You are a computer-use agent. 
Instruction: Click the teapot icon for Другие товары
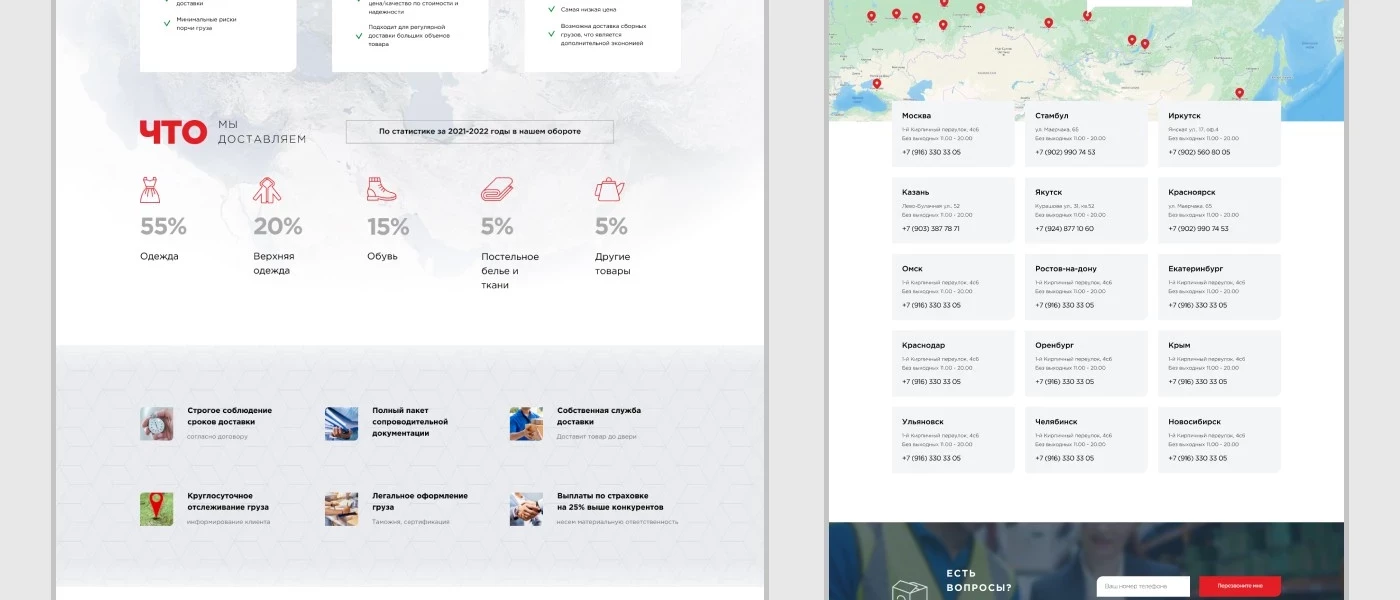click(x=609, y=189)
